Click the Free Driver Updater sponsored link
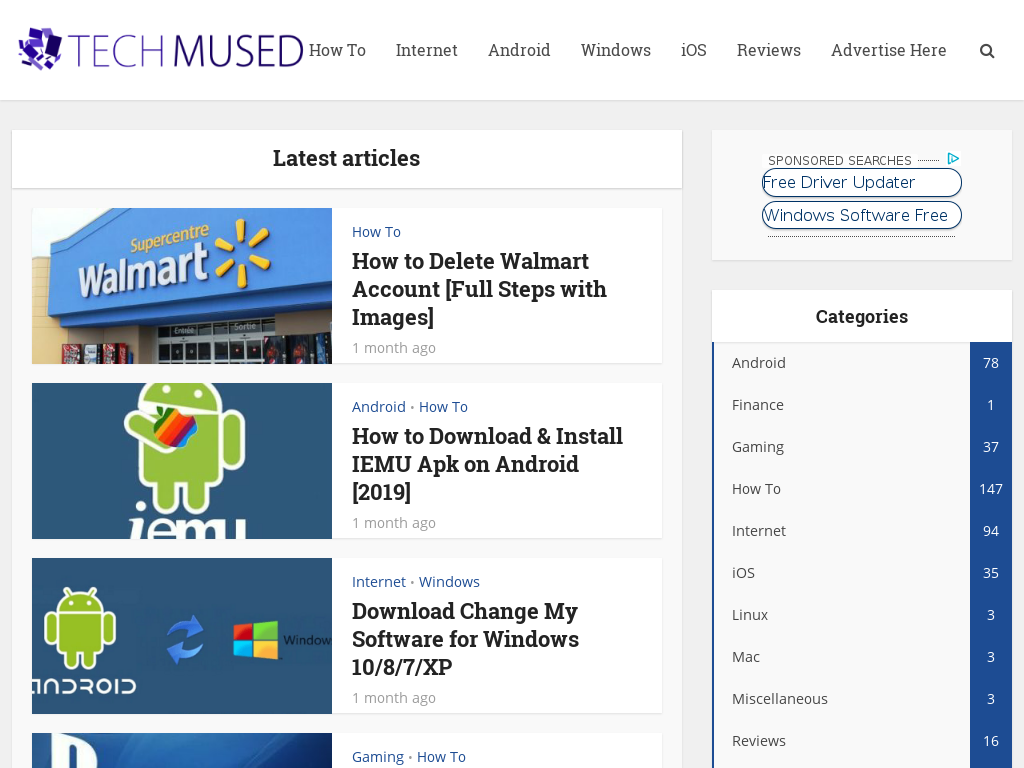The image size is (1024, 768). (861, 182)
